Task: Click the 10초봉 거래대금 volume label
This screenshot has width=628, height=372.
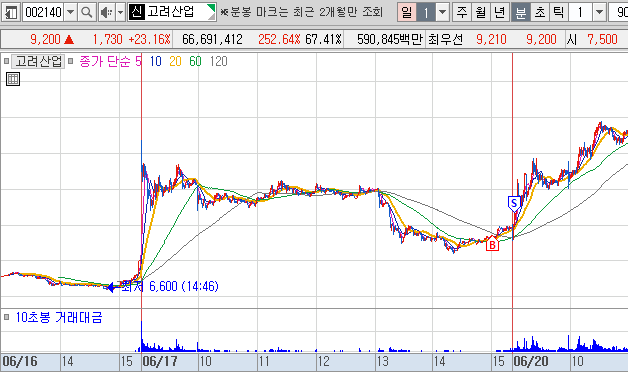Action: [x=59, y=317]
